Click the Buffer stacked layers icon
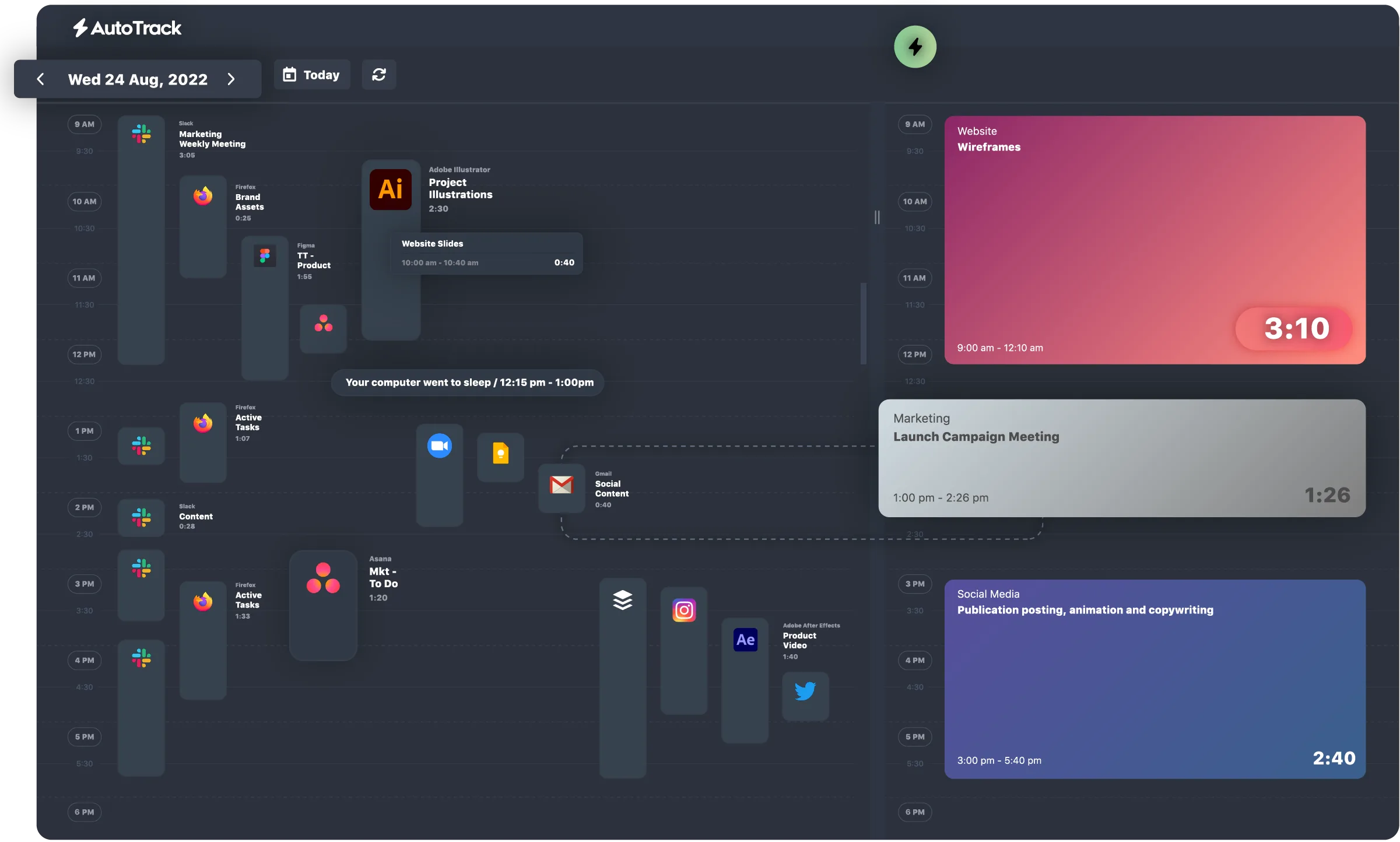Viewport: 1400px width, 842px height. click(623, 600)
